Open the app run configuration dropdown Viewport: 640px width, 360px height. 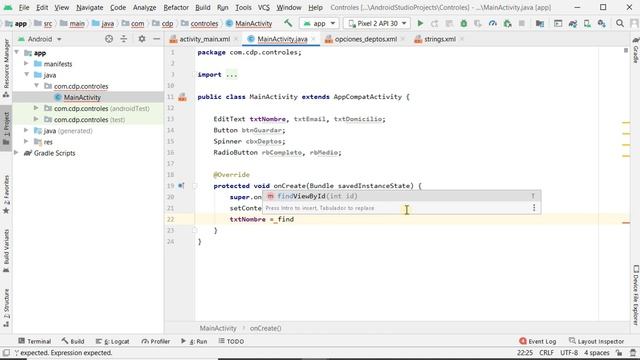(319, 23)
